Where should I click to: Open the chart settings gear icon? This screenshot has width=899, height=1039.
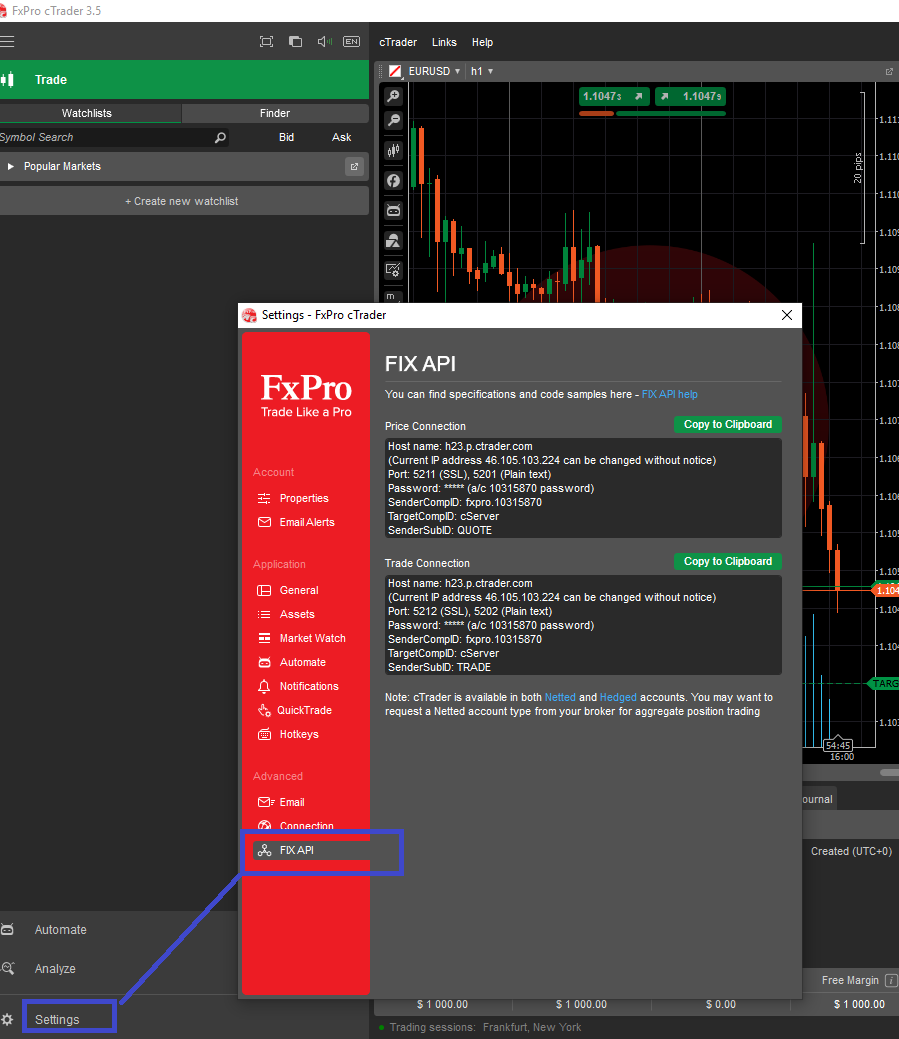392,269
